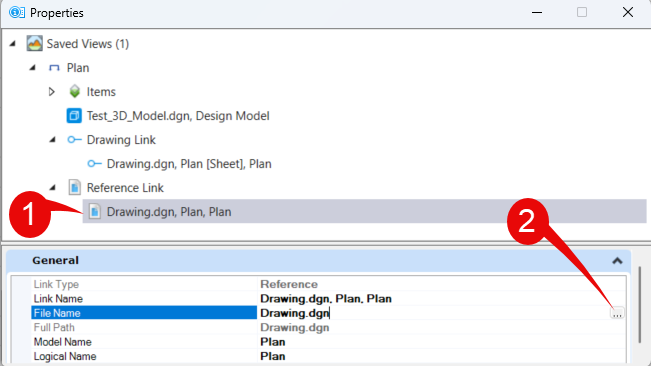Collapse the General properties section
The height and width of the screenshot is (366, 651).
pos(617,261)
